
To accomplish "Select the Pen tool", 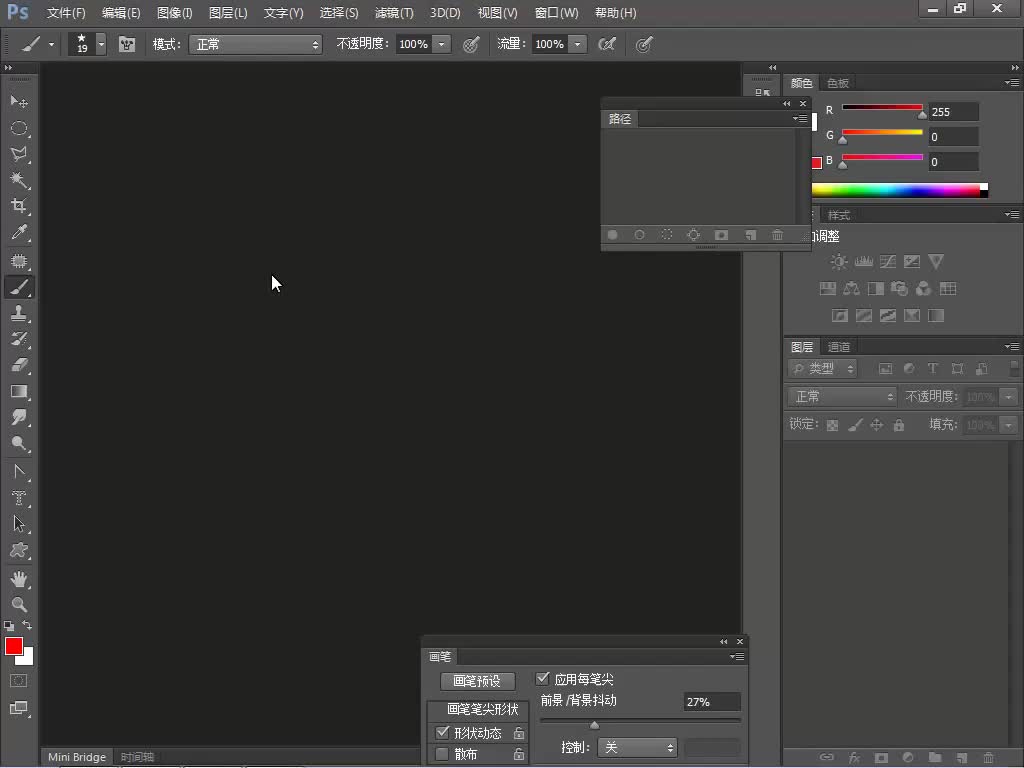I will [19, 472].
